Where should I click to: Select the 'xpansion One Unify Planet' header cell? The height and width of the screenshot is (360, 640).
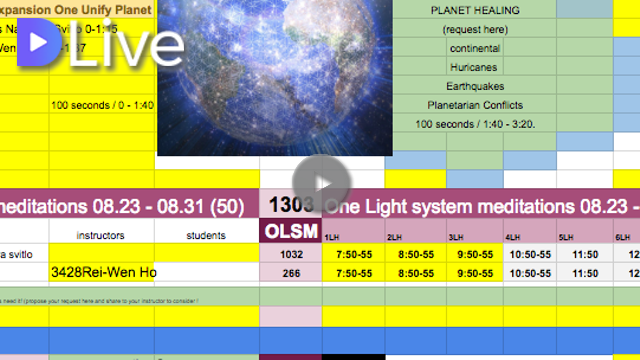77,9
